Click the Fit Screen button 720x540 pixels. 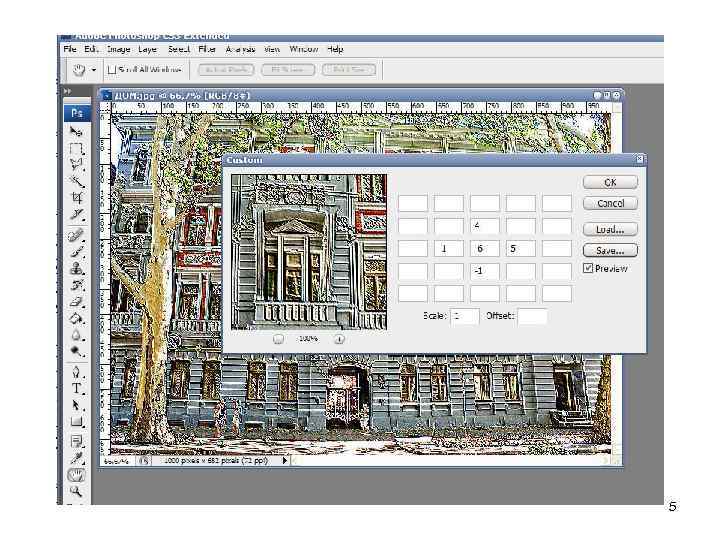click(x=287, y=70)
